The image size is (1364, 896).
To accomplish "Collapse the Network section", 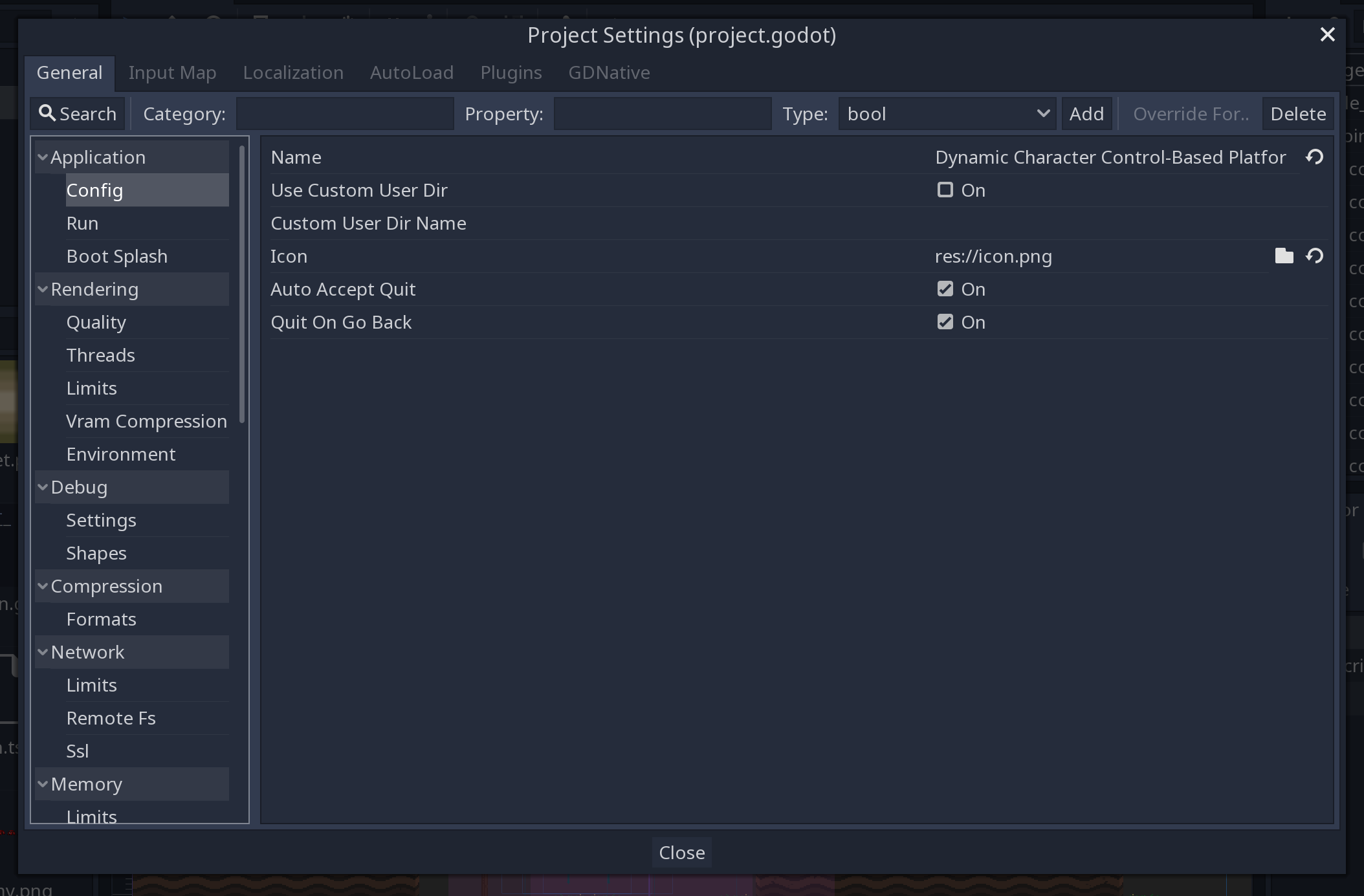I will [42, 652].
